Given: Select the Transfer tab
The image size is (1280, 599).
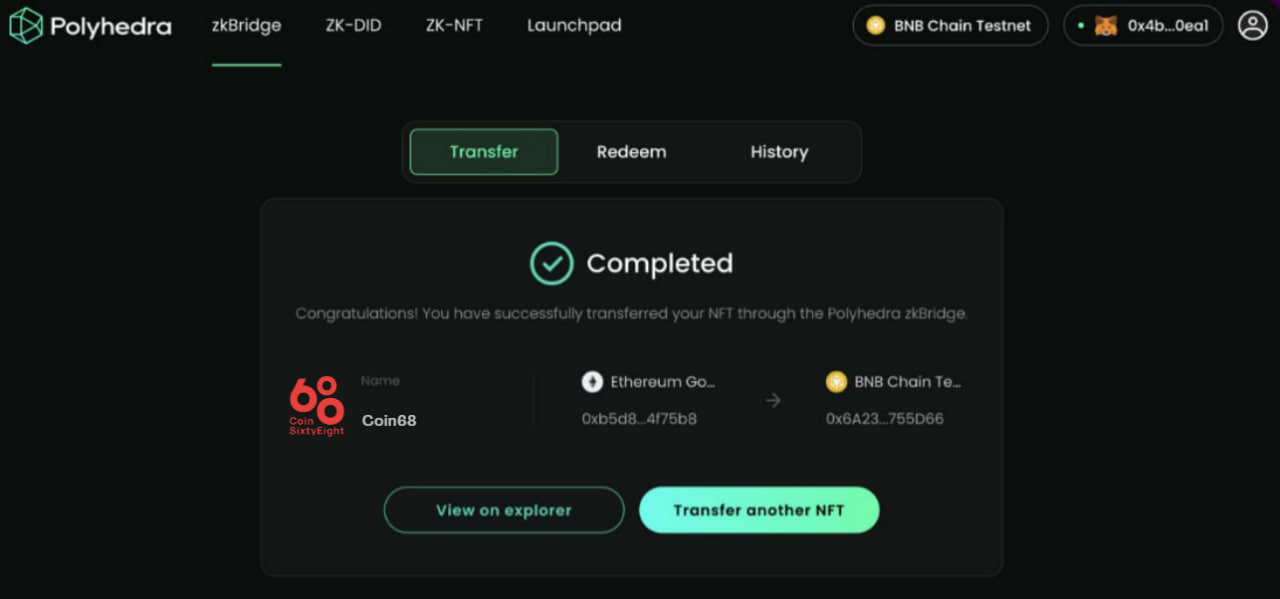Looking at the screenshot, I should [484, 152].
